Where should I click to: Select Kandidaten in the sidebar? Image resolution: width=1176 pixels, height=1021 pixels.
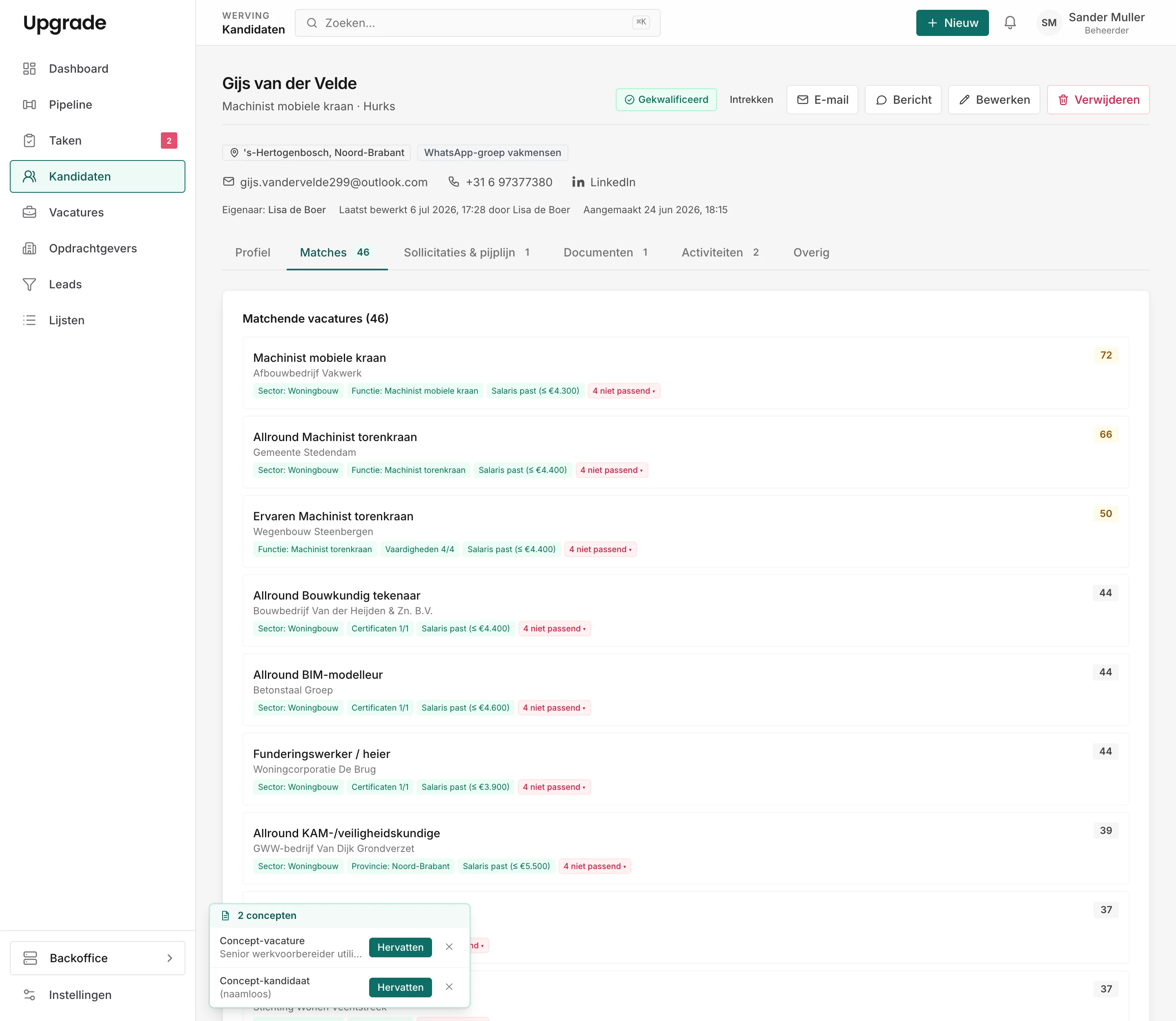click(x=98, y=176)
